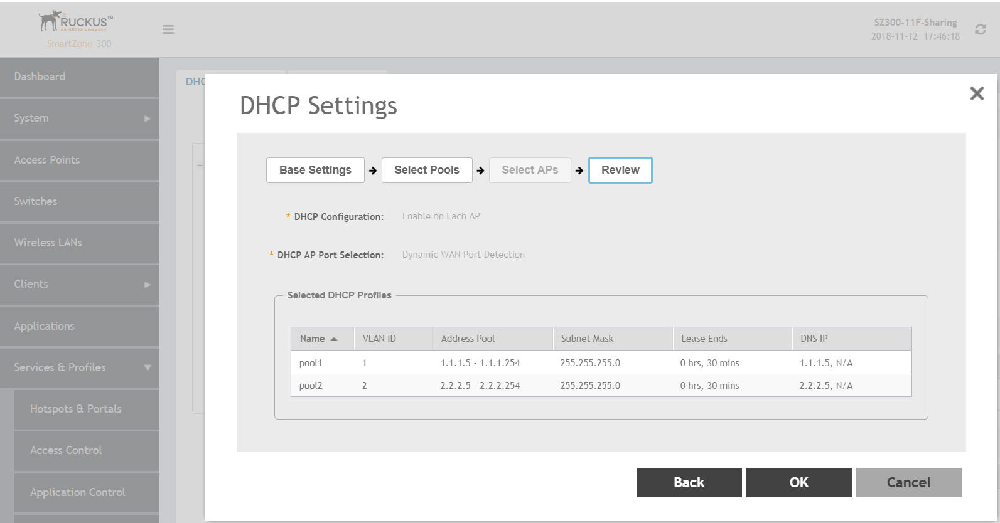
Task: Switch to the Select Pools step
Action: [426, 170]
